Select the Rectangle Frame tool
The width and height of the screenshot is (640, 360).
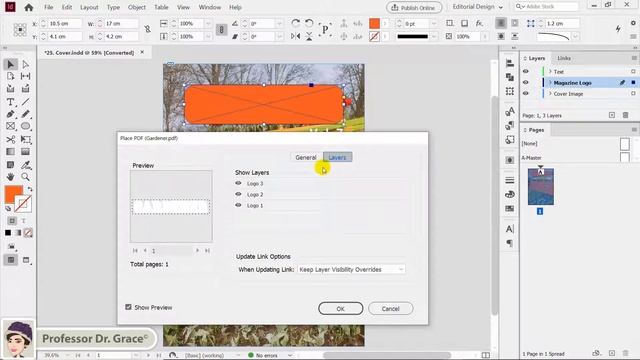[11, 127]
